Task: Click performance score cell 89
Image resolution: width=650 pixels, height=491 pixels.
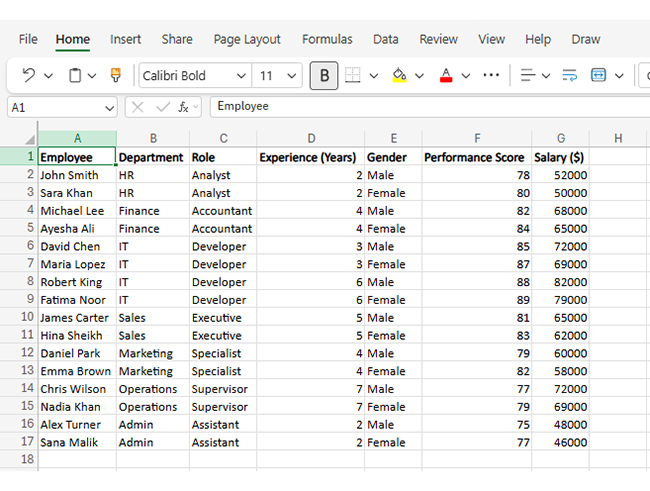Action: point(477,300)
